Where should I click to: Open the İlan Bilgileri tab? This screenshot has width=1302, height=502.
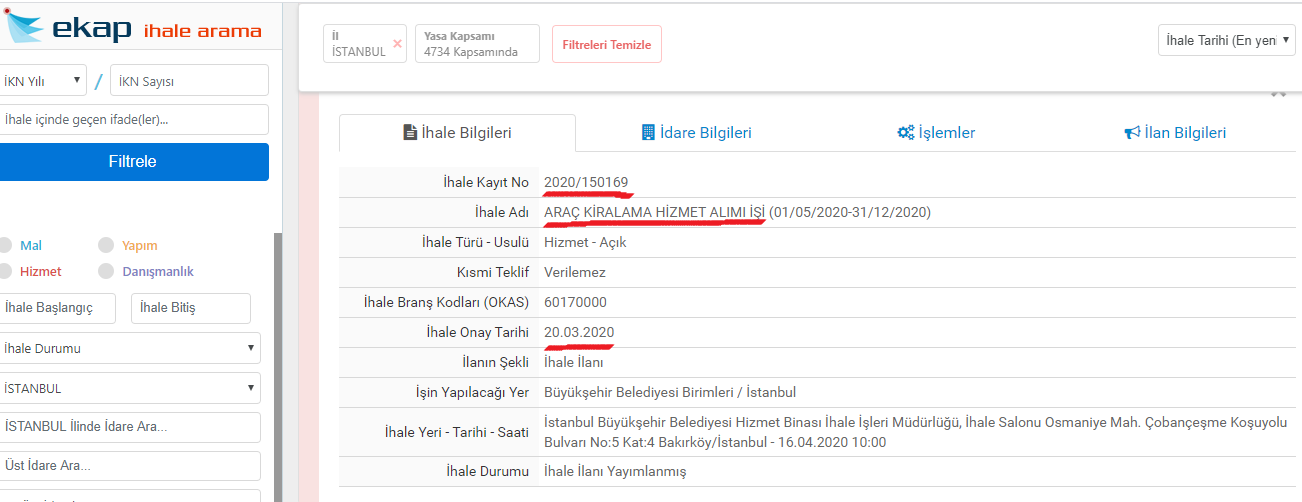coord(1175,133)
